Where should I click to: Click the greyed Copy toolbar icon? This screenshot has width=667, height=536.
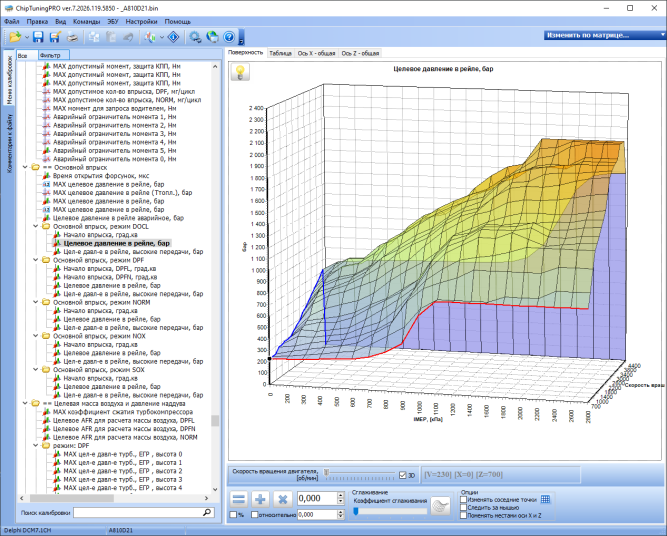94,37
